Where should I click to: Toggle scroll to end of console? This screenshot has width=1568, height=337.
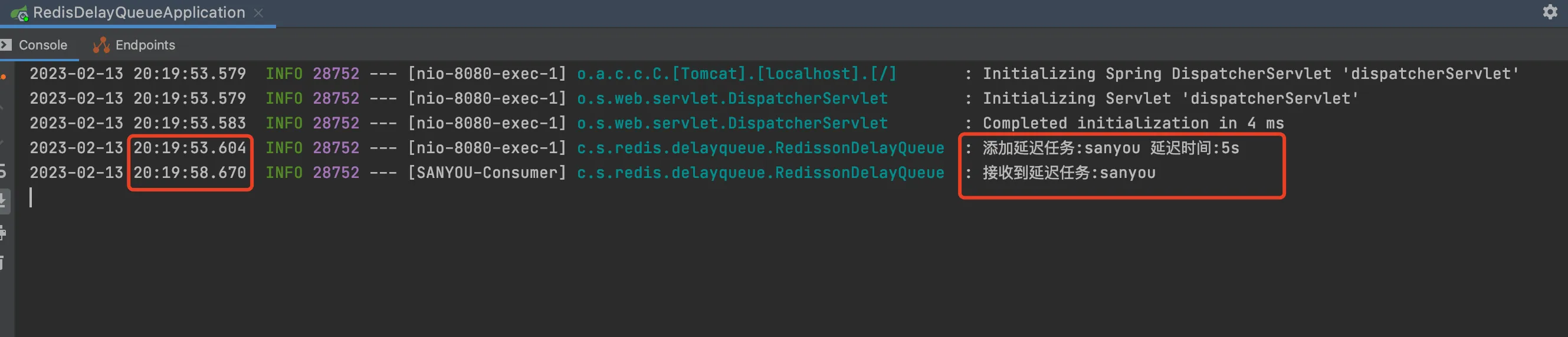tap(3, 201)
